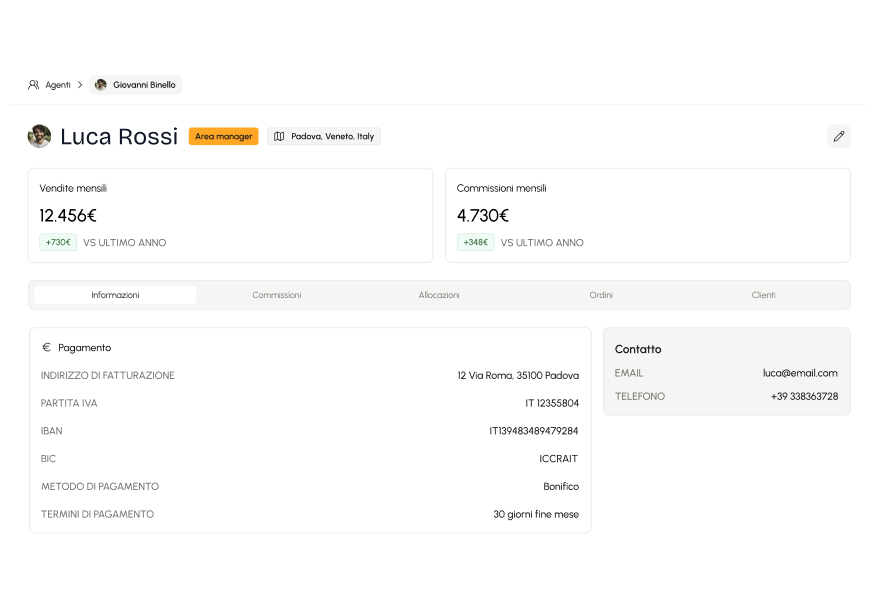
Task: Switch to the Commissioni tab
Action: click(277, 295)
